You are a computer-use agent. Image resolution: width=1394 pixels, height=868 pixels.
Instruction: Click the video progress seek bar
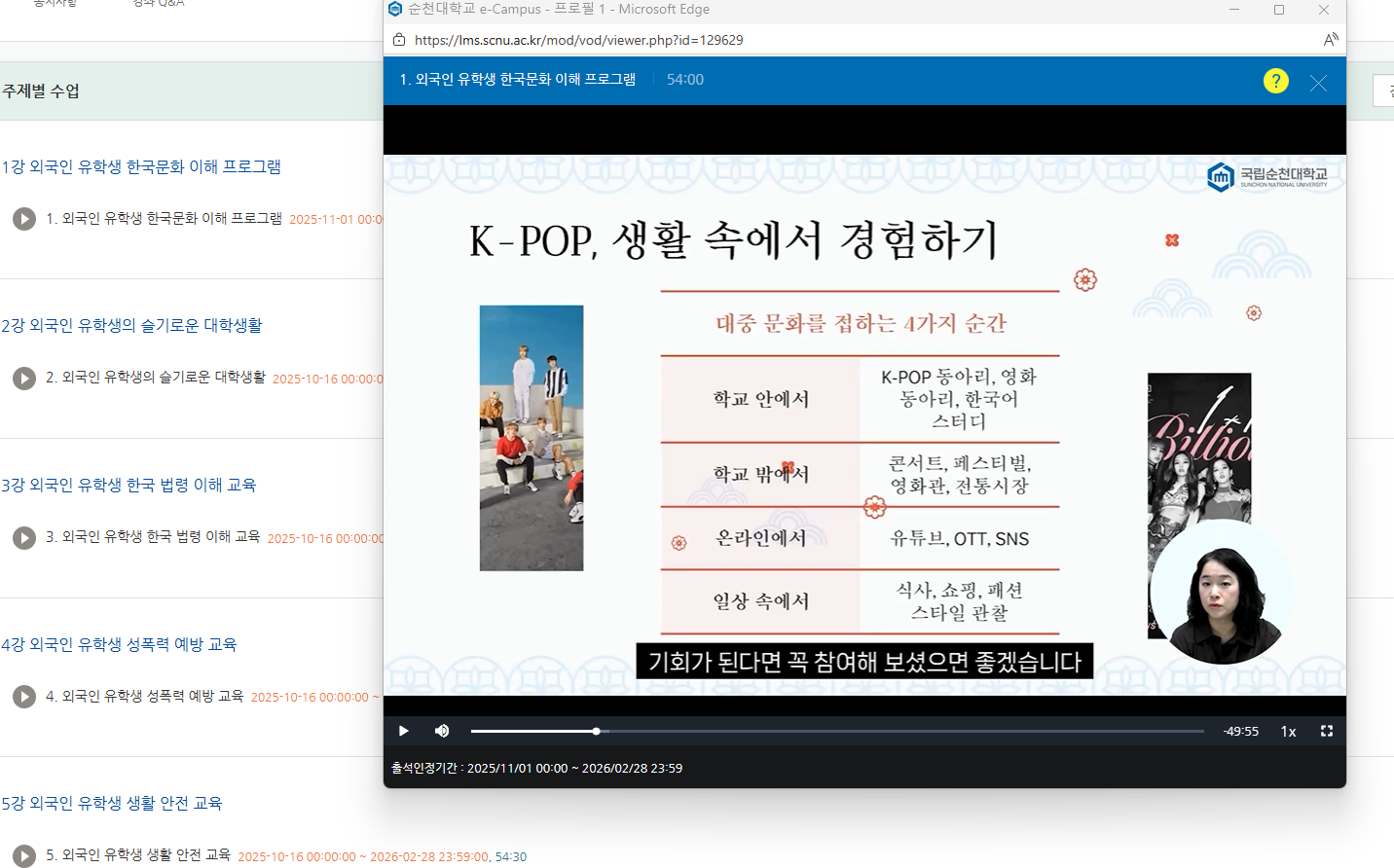837,731
